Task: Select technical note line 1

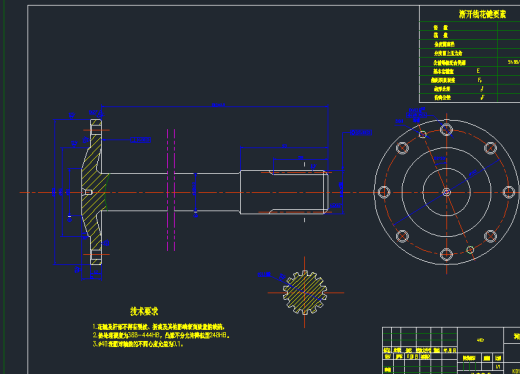Action: 159,327
